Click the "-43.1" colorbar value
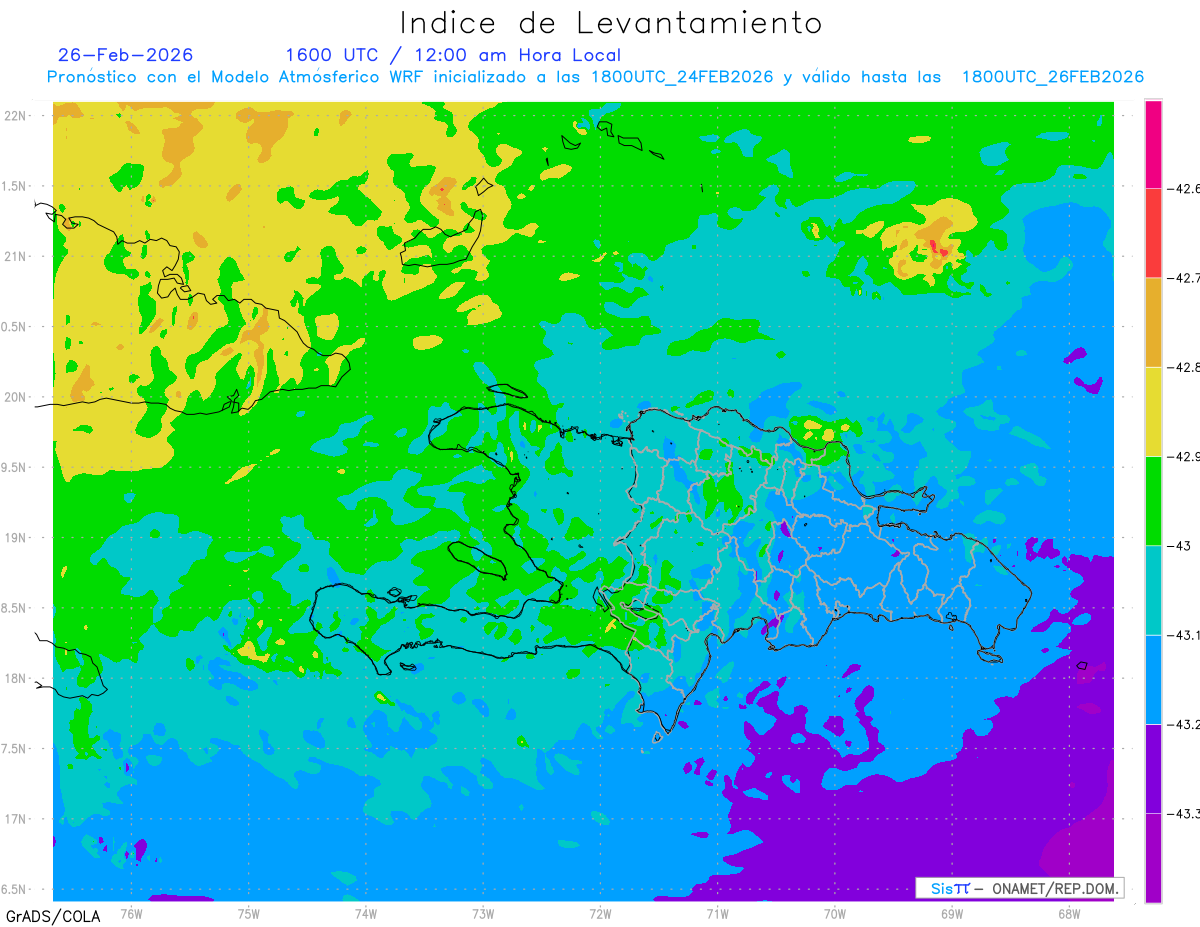 pyautogui.click(x=1184, y=635)
